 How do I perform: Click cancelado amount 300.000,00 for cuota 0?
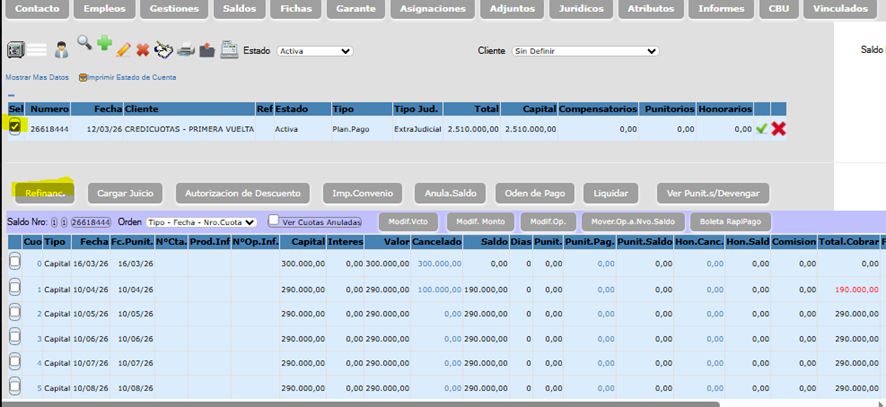click(440, 264)
